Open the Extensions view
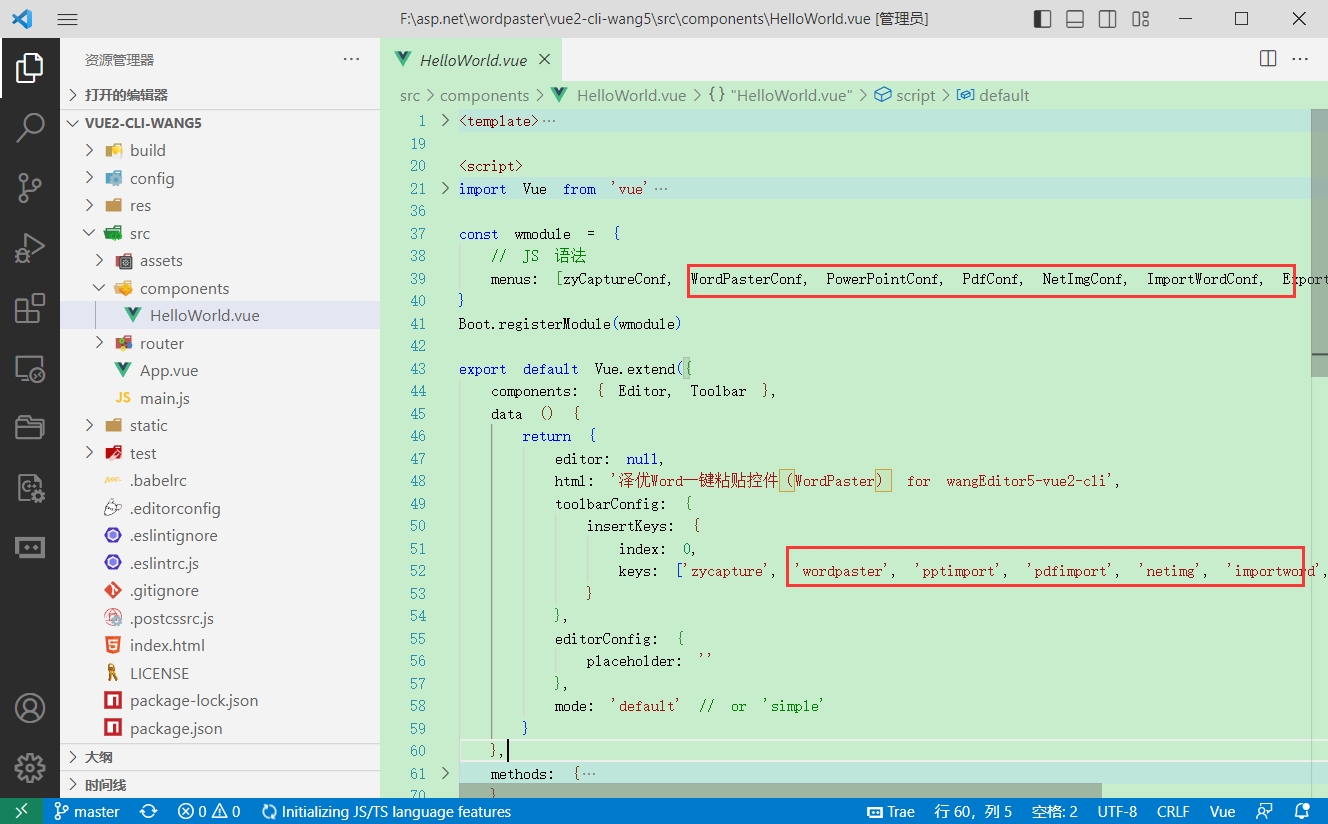The height and width of the screenshot is (824, 1328). pos(30,308)
